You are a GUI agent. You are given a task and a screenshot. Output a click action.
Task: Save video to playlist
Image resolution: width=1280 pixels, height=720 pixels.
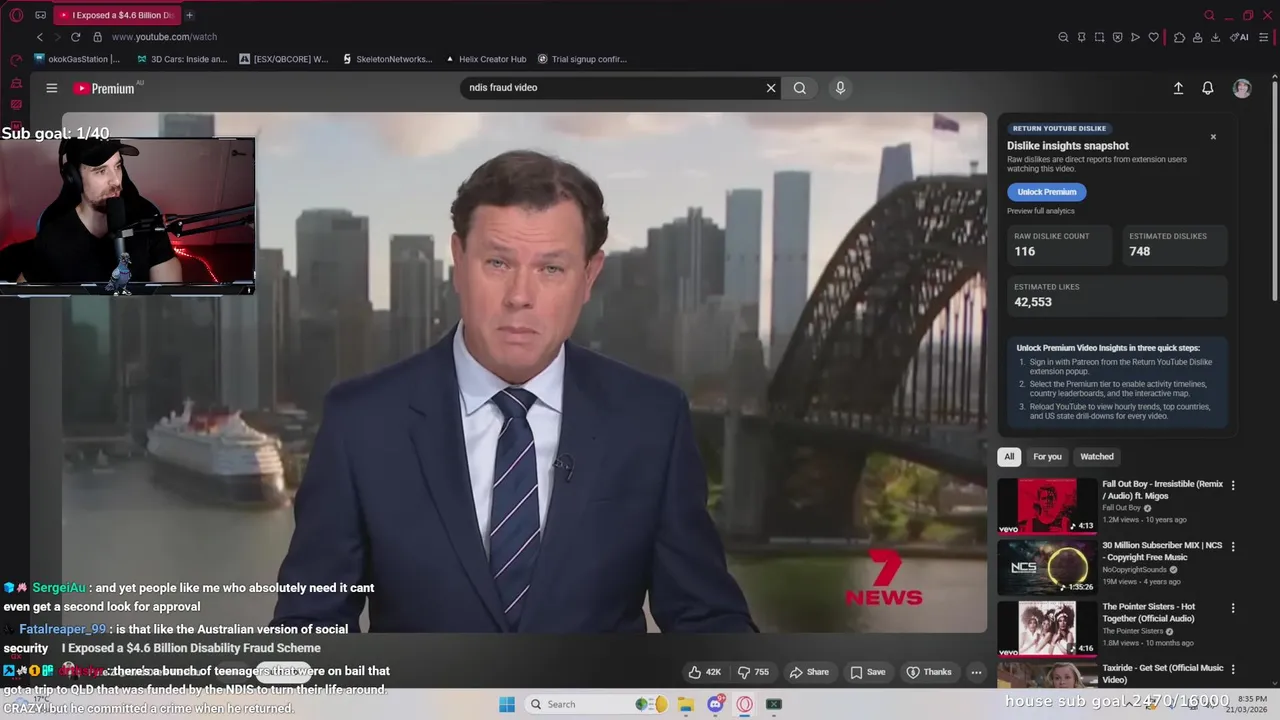point(868,672)
